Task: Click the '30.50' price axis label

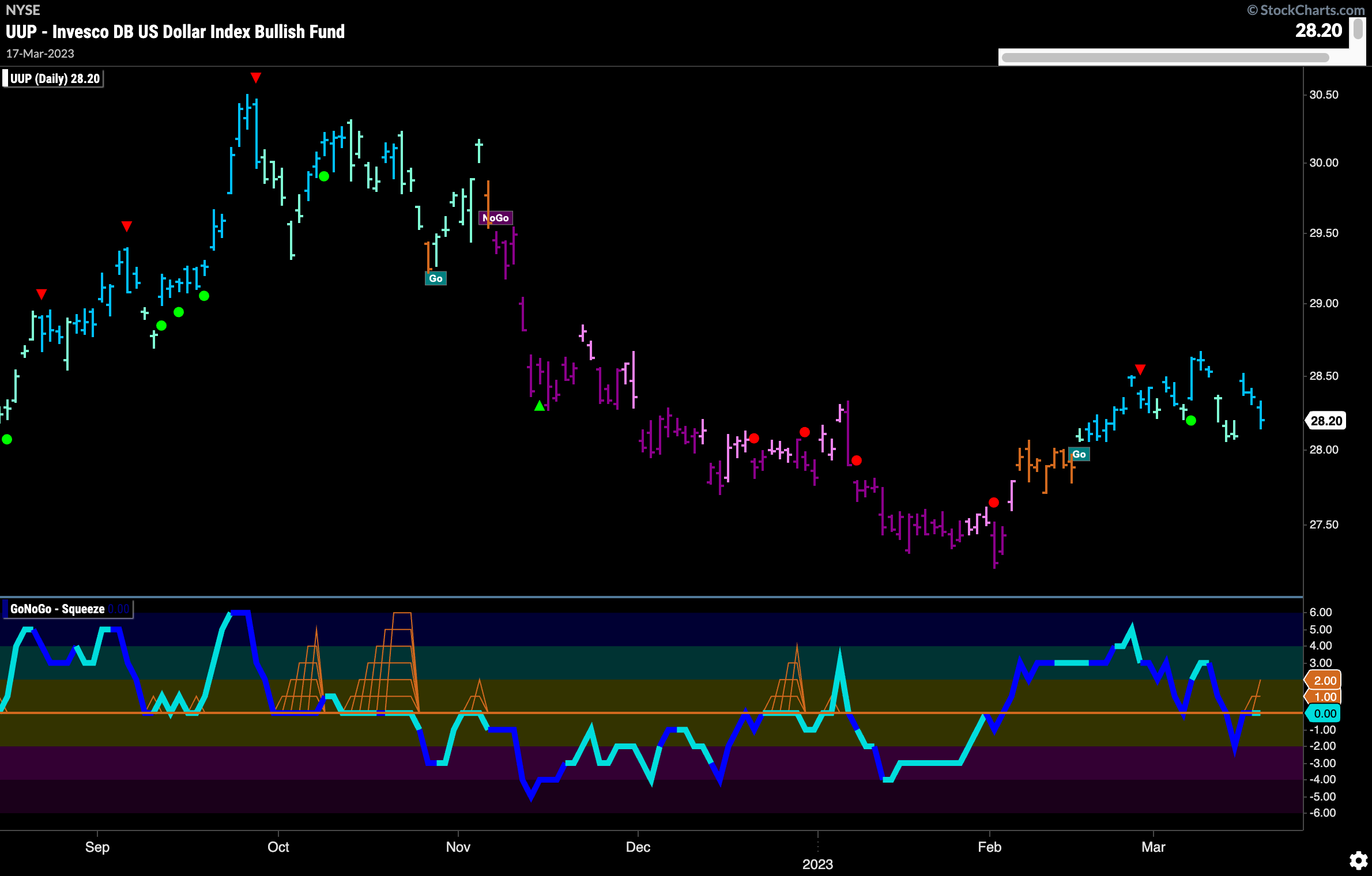Action: (x=1324, y=95)
